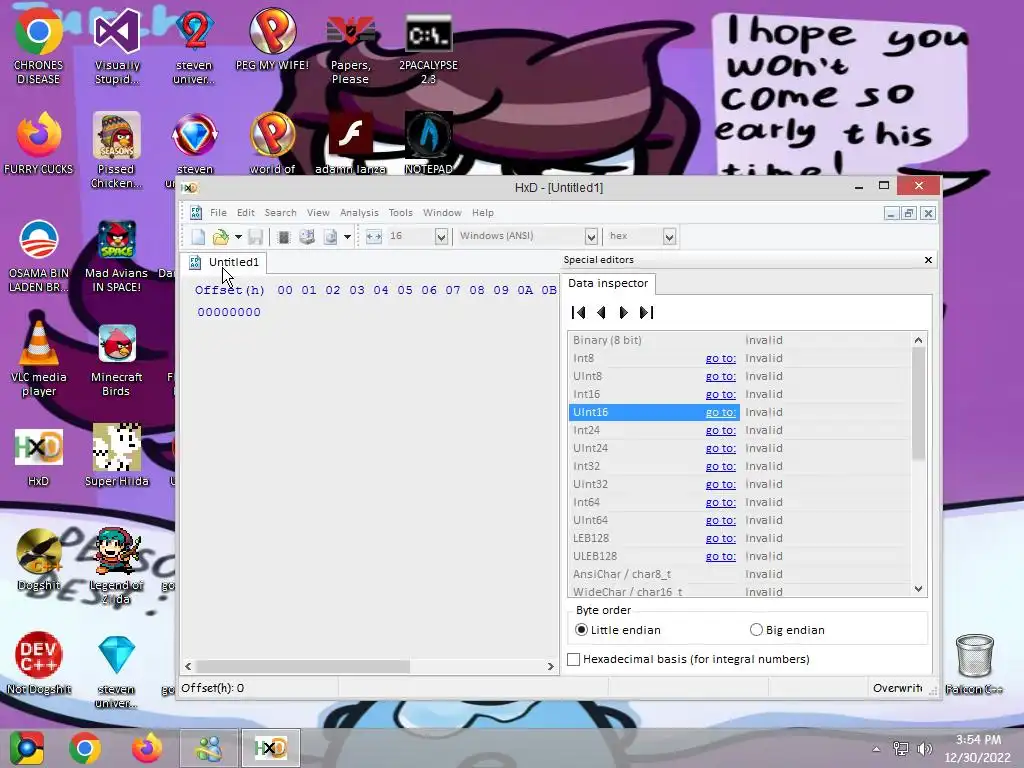The image size is (1024, 768).
Task: Open the Window menu
Action: [x=442, y=213]
